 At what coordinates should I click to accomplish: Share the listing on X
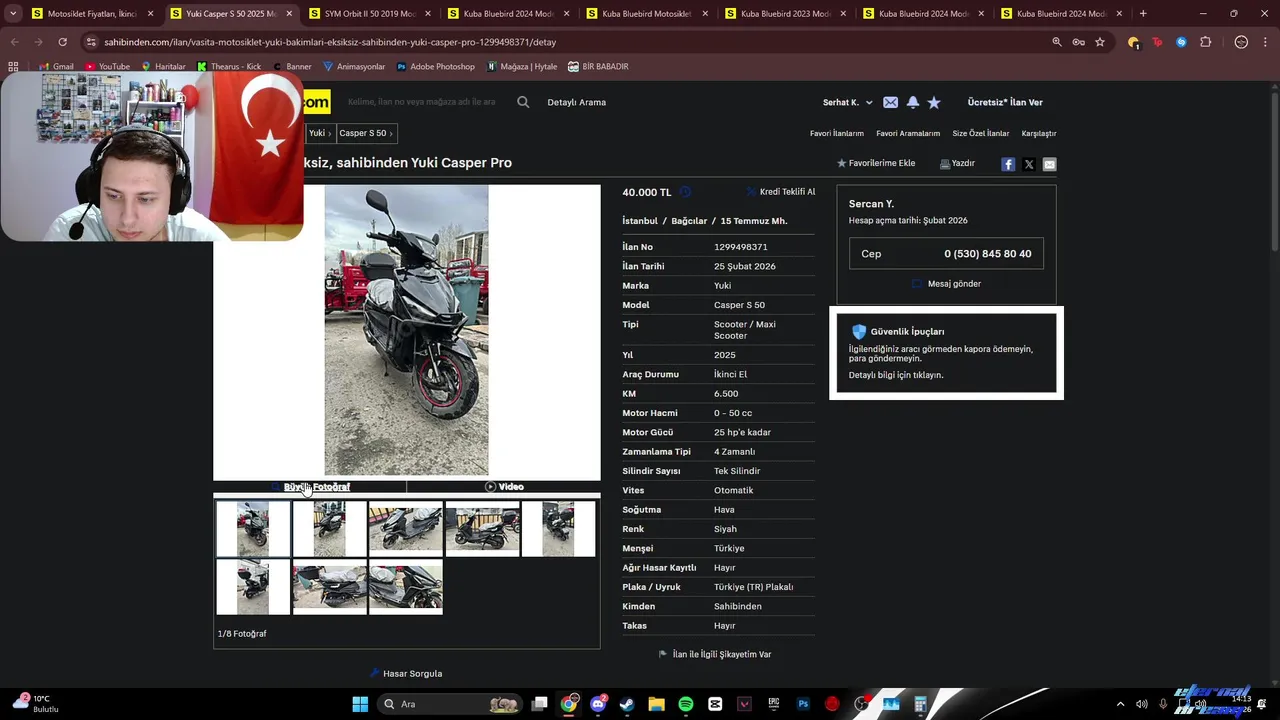1029,164
